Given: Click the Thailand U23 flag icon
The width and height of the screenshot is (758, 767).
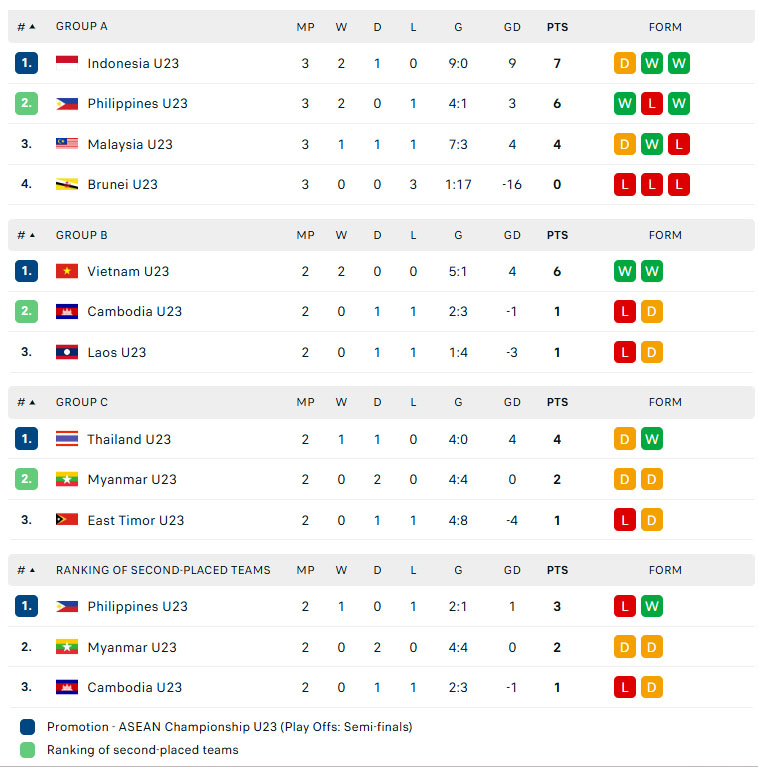Looking at the screenshot, I should (x=67, y=439).
